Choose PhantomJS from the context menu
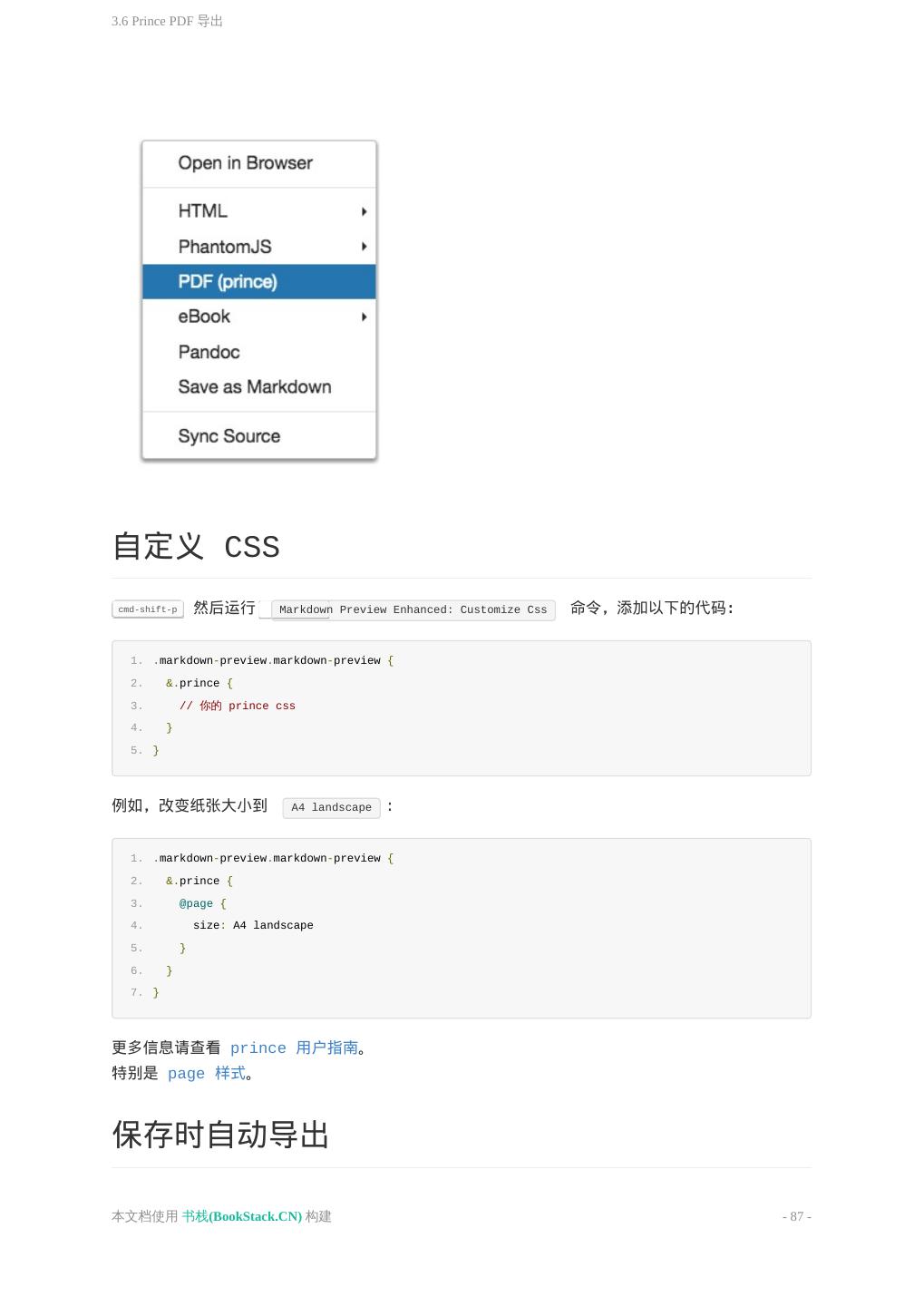The image size is (924, 1306). (258, 247)
